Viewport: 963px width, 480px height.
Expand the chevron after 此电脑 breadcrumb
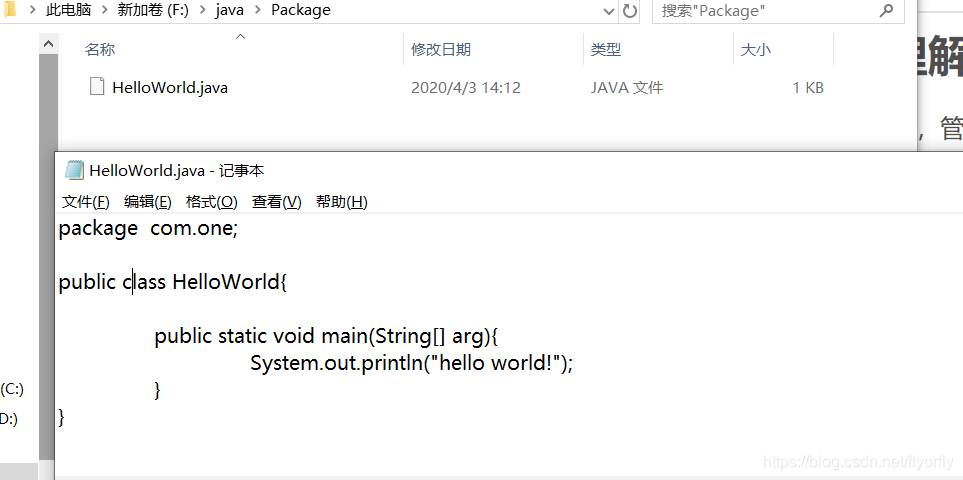click(104, 10)
